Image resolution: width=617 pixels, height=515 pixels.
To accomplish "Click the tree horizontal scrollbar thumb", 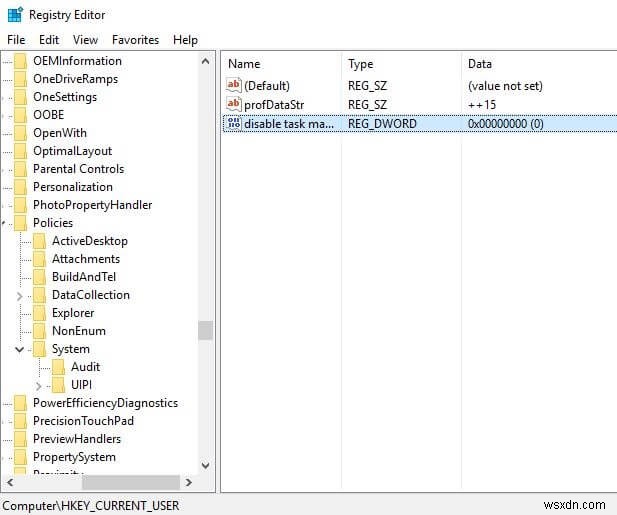I will coord(131,482).
